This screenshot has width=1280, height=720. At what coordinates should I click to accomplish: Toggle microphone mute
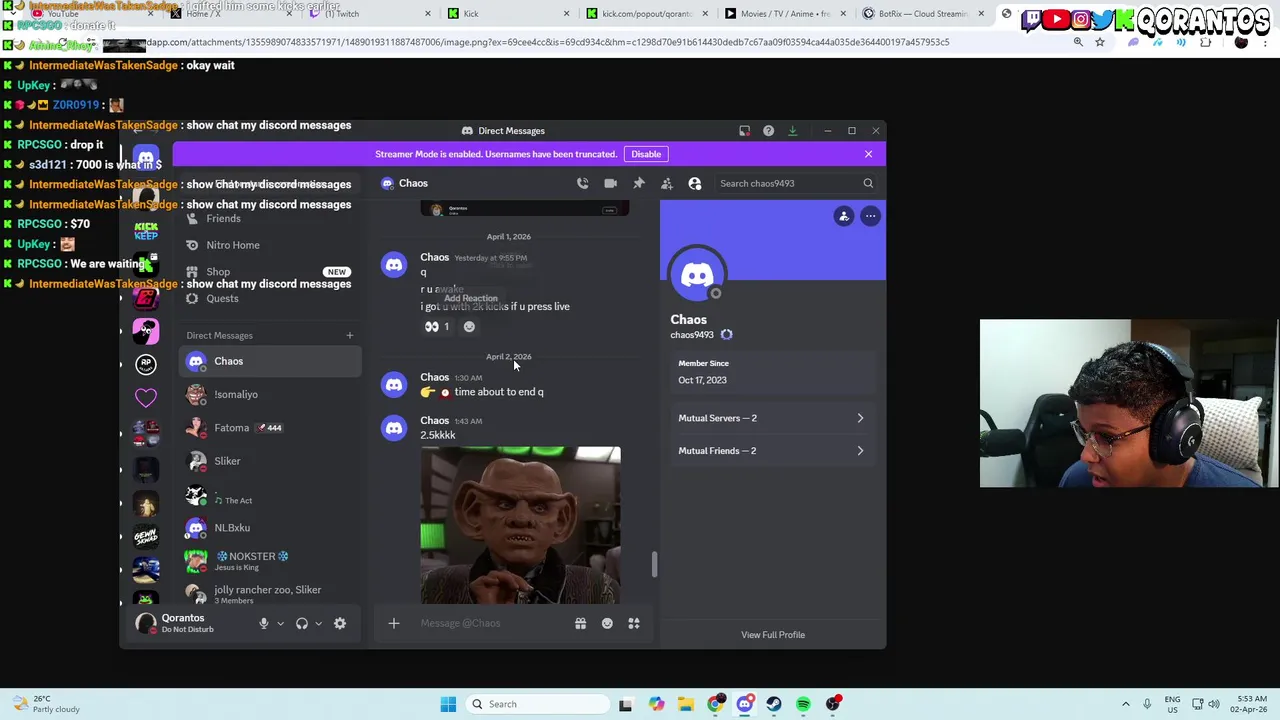click(264, 623)
